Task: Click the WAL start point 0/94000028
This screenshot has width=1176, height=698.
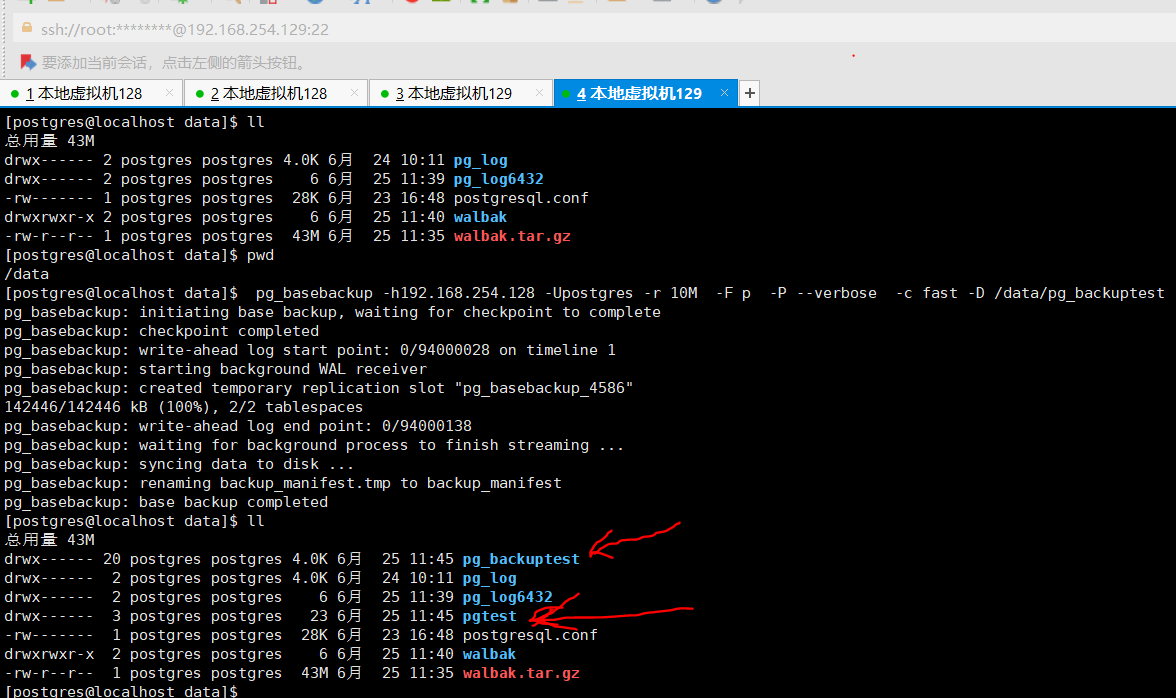Action: tap(445, 350)
